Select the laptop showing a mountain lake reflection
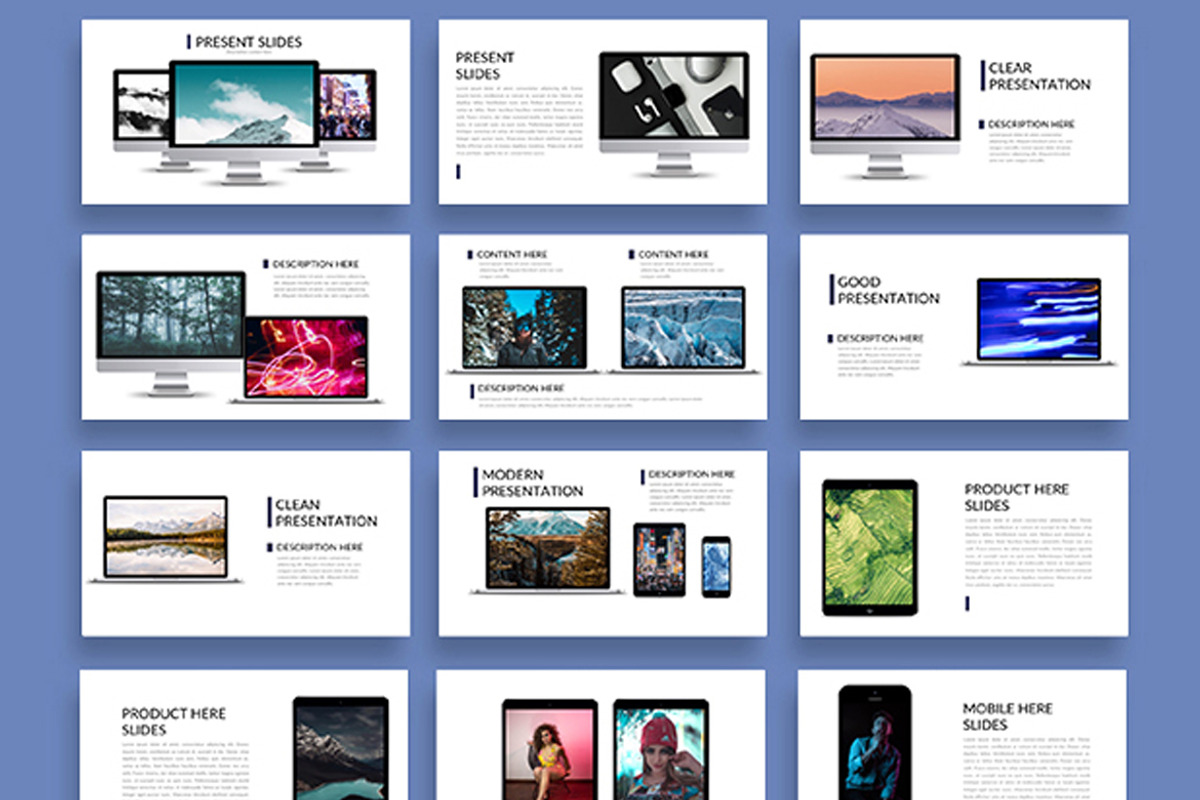Viewport: 1200px width, 800px height. tap(165, 540)
